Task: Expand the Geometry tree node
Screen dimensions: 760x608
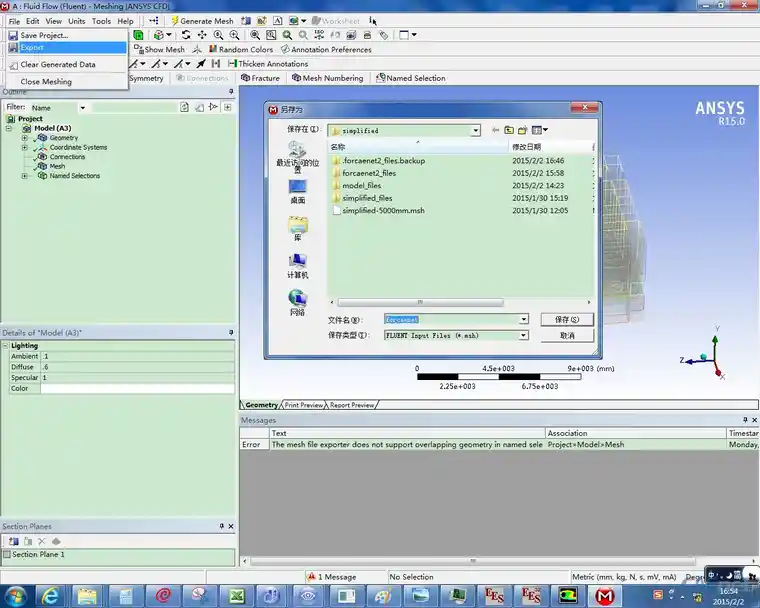Action: tap(25, 138)
